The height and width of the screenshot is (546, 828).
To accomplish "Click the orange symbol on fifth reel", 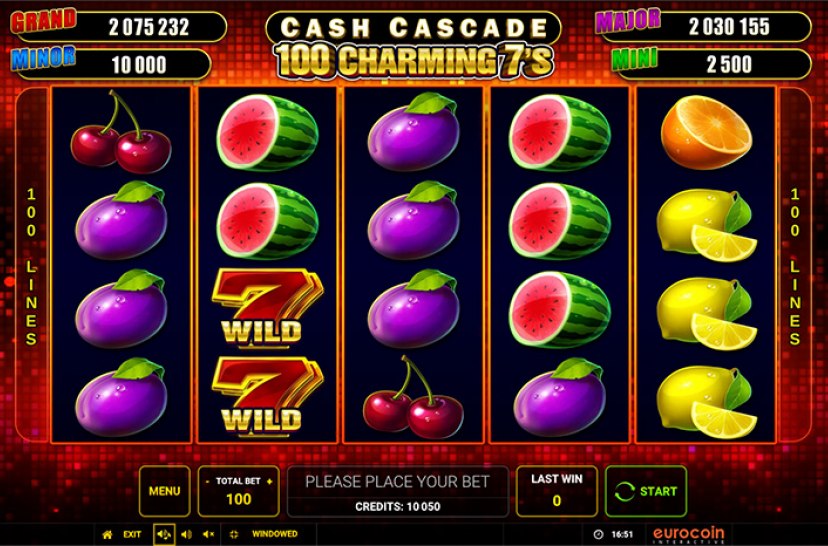I will pyautogui.click(x=706, y=132).
